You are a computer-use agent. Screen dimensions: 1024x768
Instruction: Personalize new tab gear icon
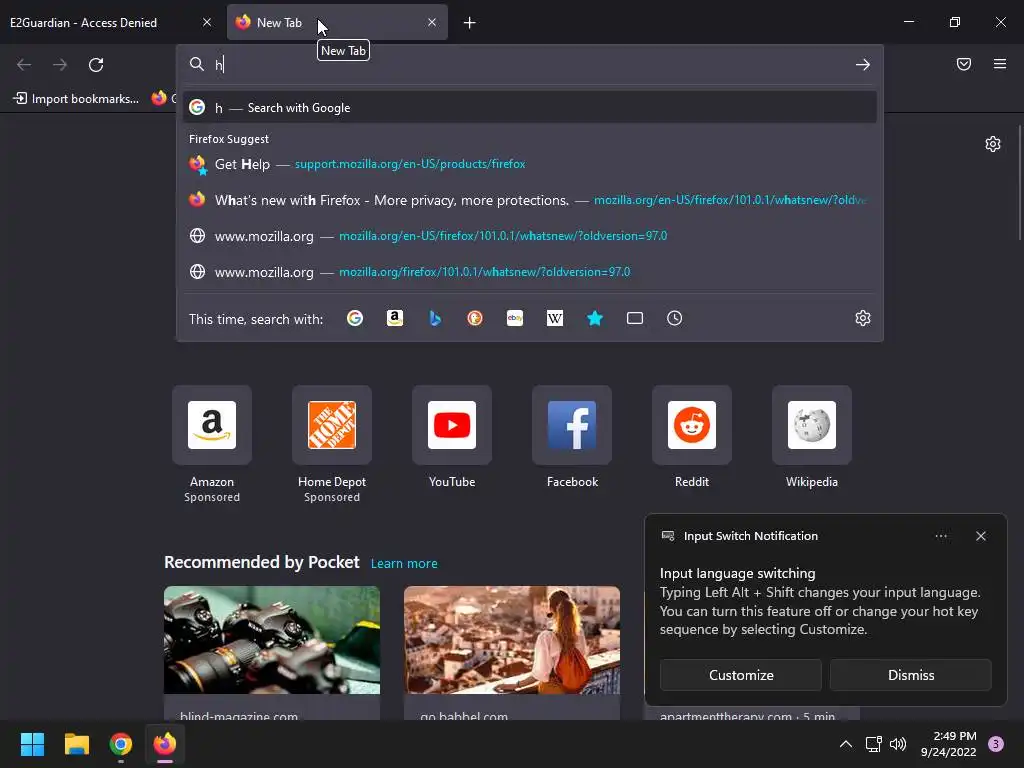coord(993,144)
